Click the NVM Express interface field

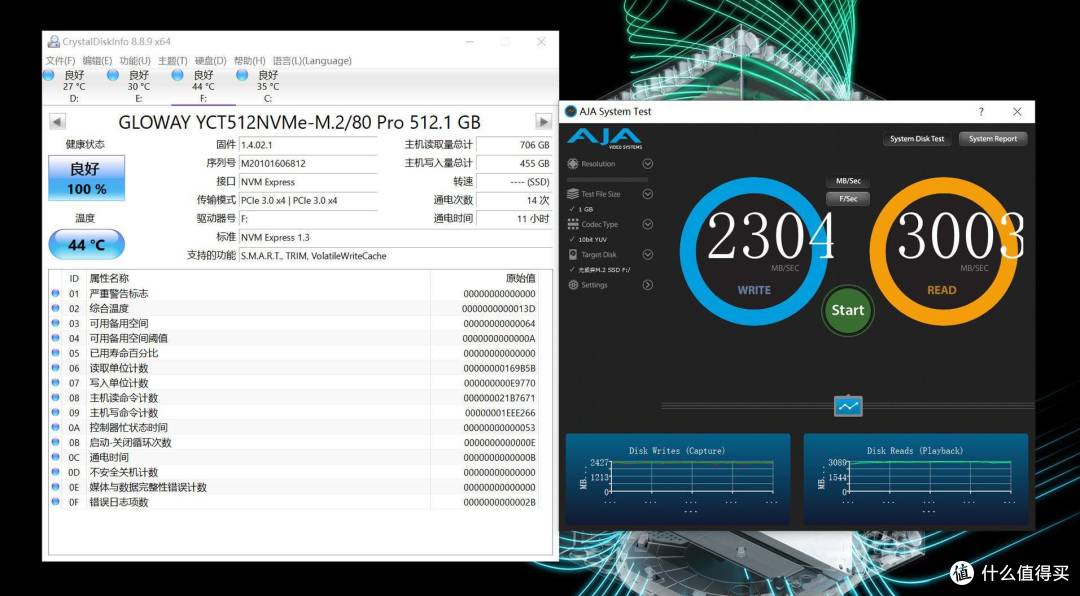(308, 182)
